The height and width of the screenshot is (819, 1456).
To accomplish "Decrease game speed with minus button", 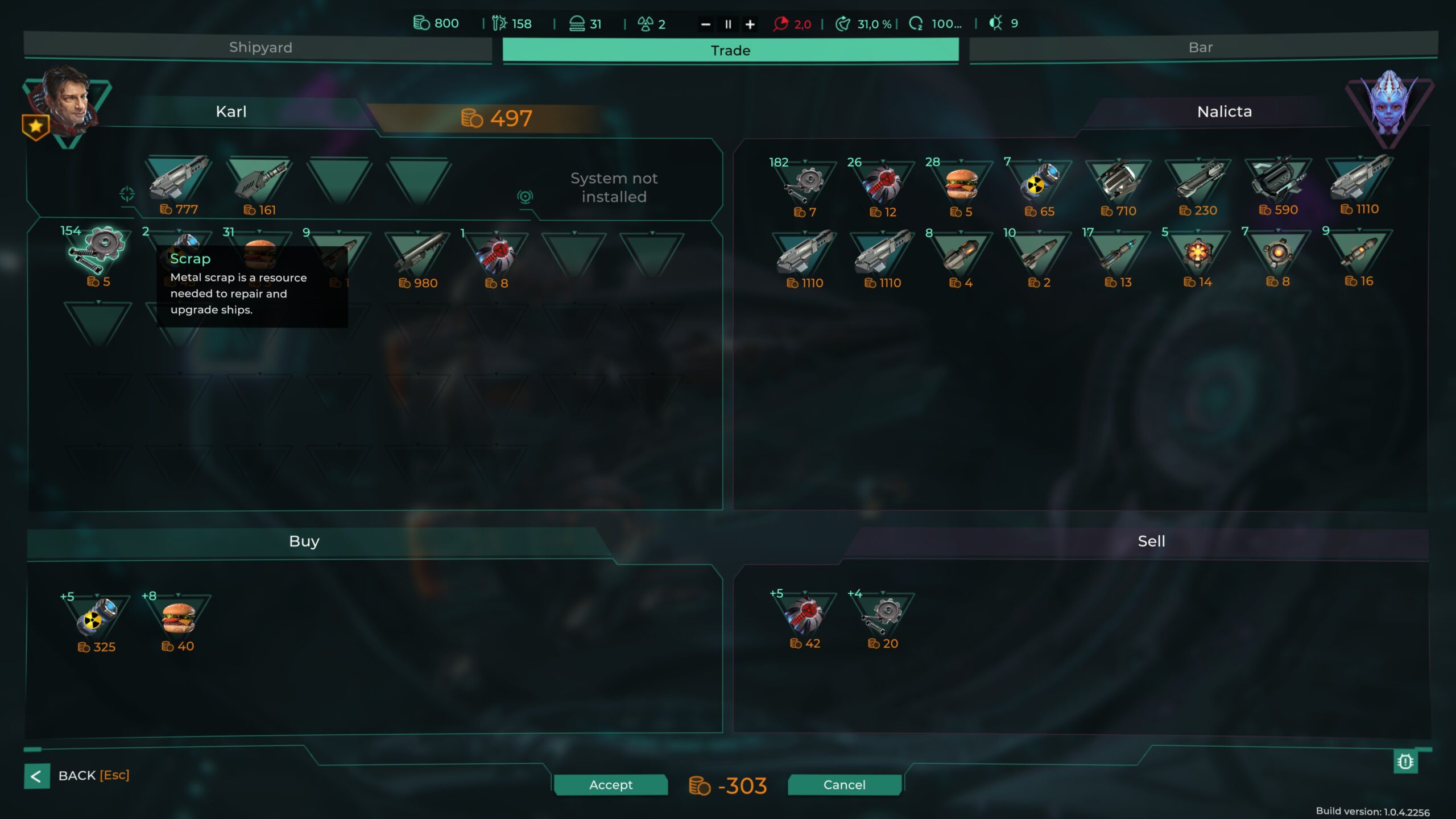I will coord(705,24).
